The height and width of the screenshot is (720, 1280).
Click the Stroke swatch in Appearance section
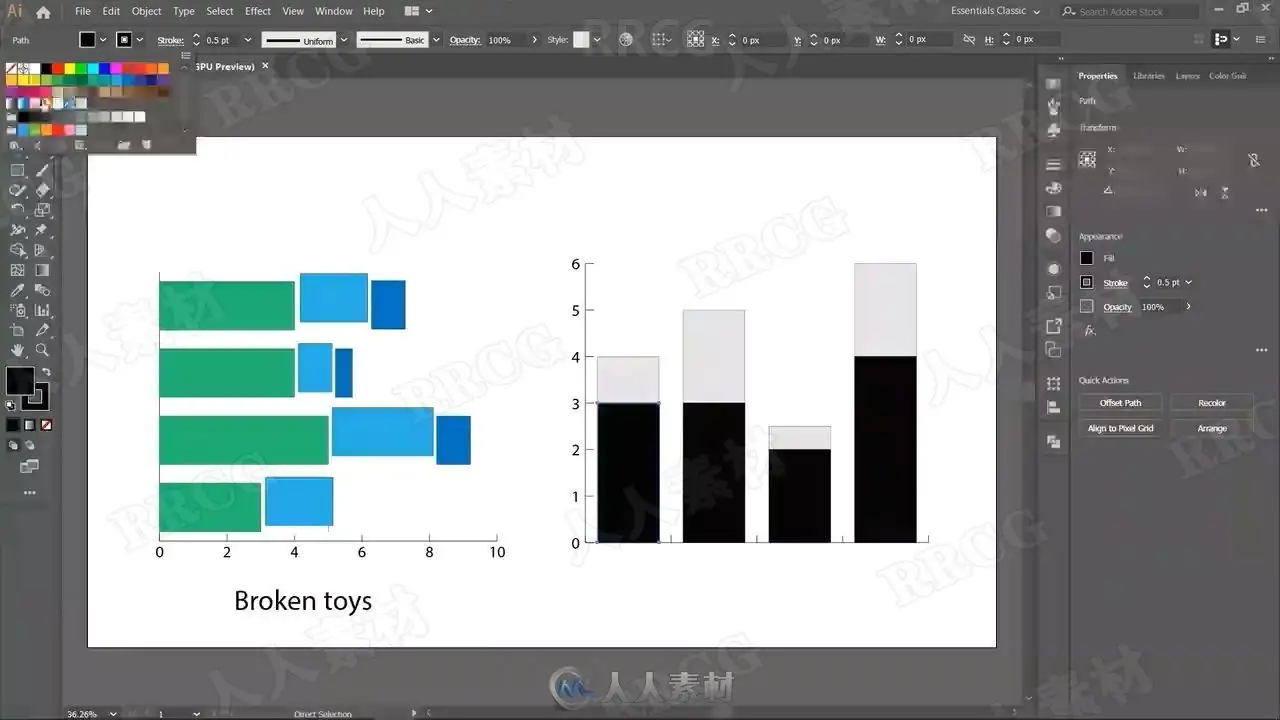[x=1087, y=283]
